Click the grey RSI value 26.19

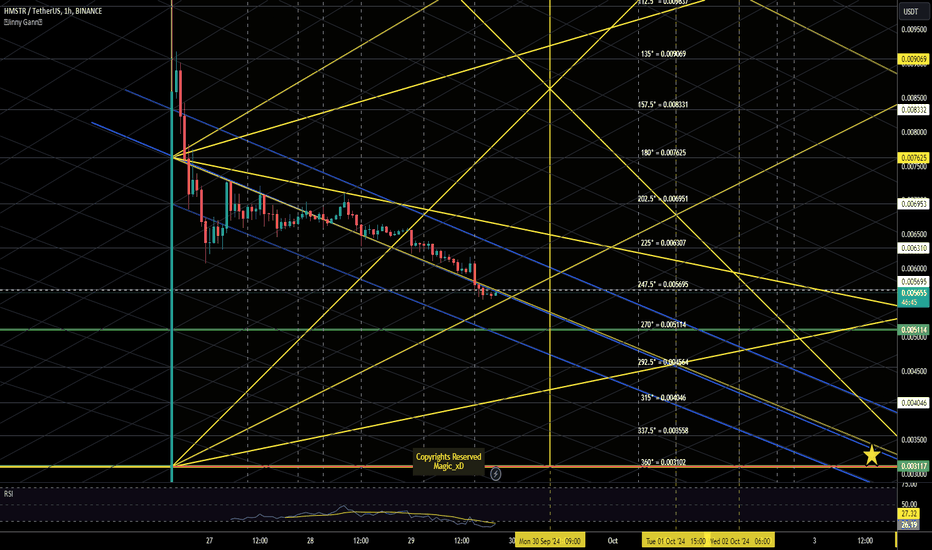click(909, 524)
